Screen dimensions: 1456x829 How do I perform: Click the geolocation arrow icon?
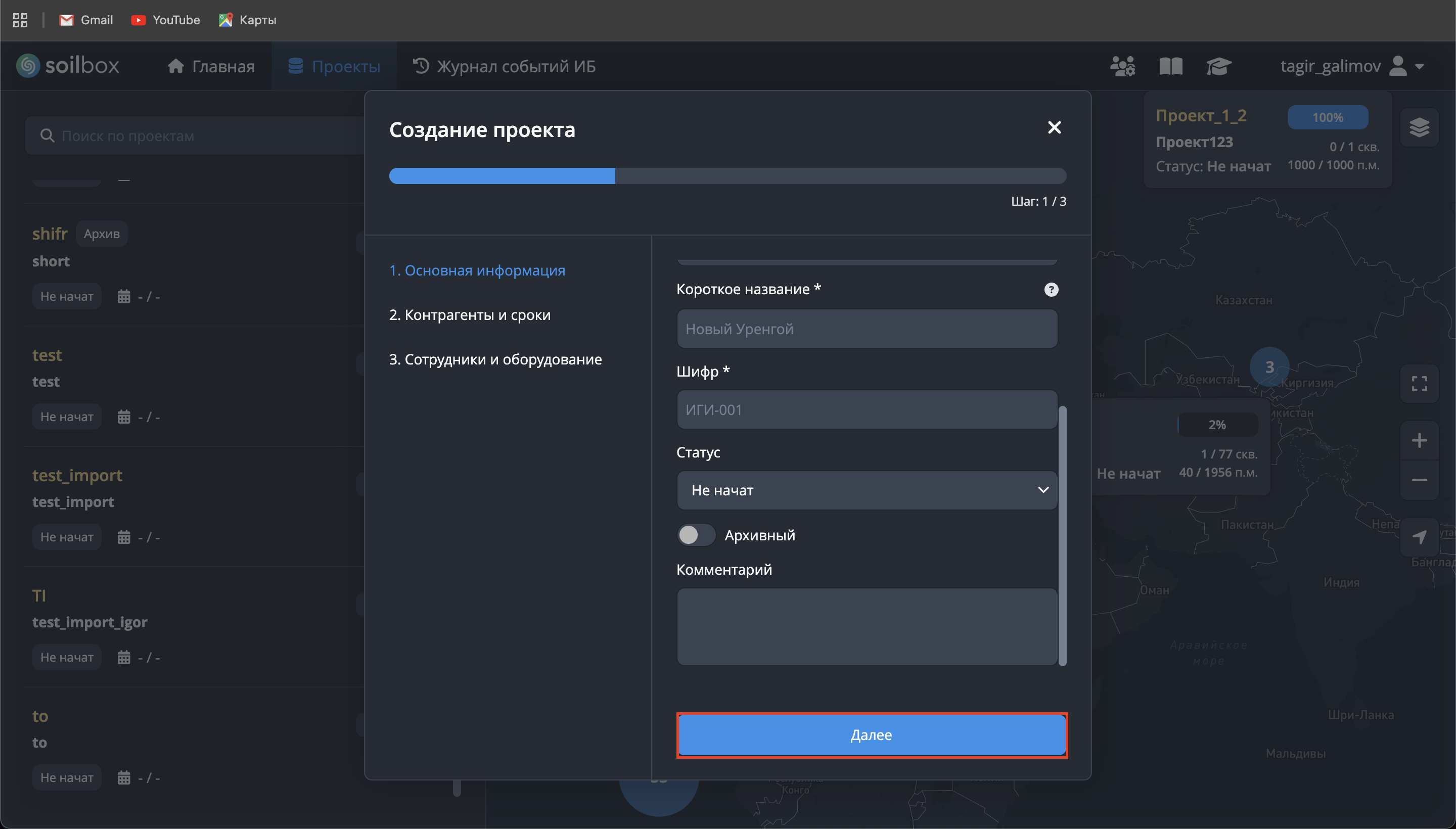[x=1419, y=536]
